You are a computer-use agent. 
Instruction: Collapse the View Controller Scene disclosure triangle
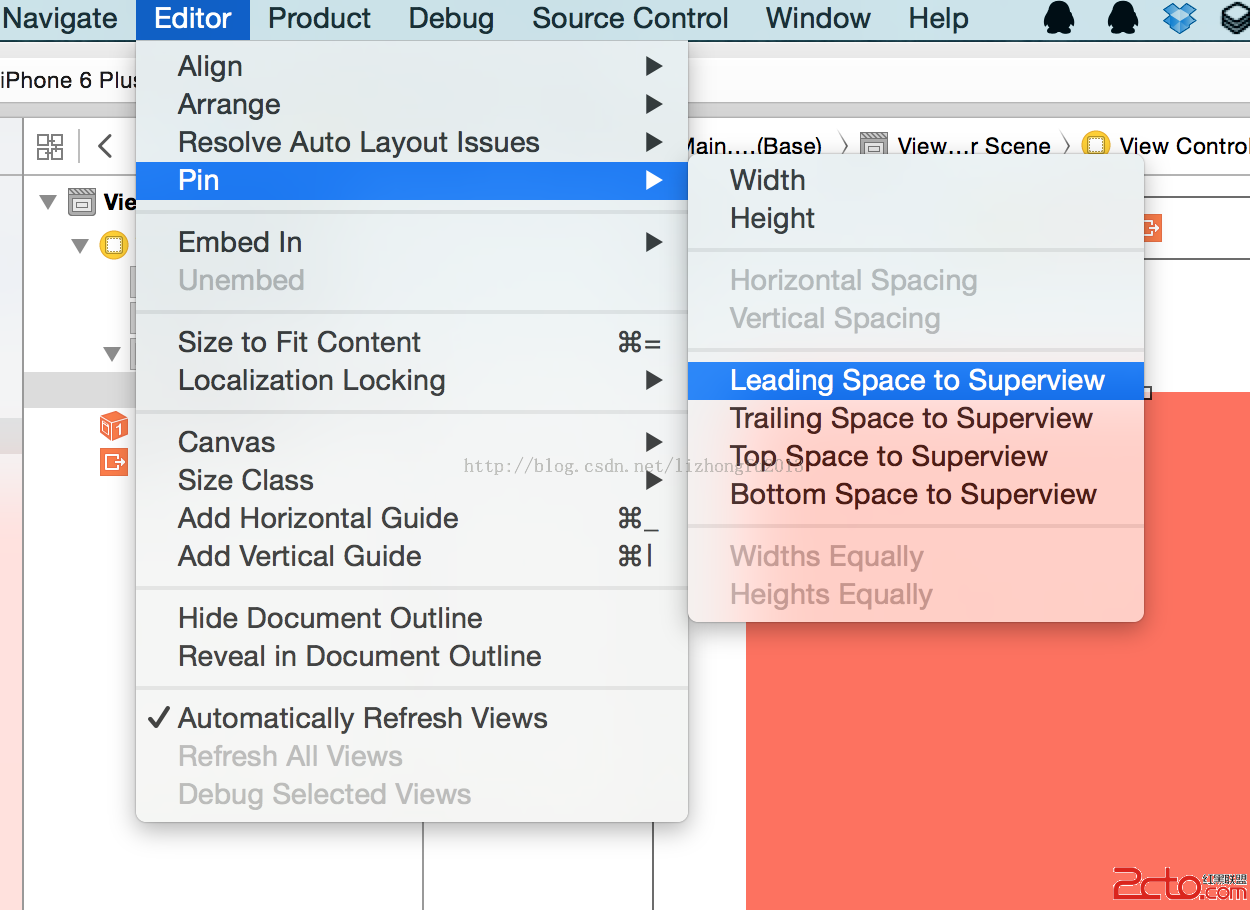tap(47, 203)
